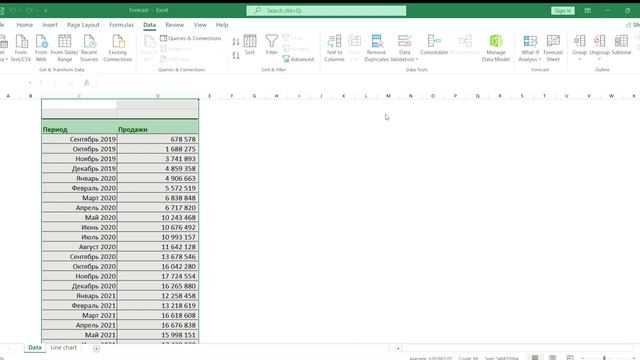Expand Data Validation dropdown arrow
This screenshot has height=360, width=640.
[x=416, y=60]
